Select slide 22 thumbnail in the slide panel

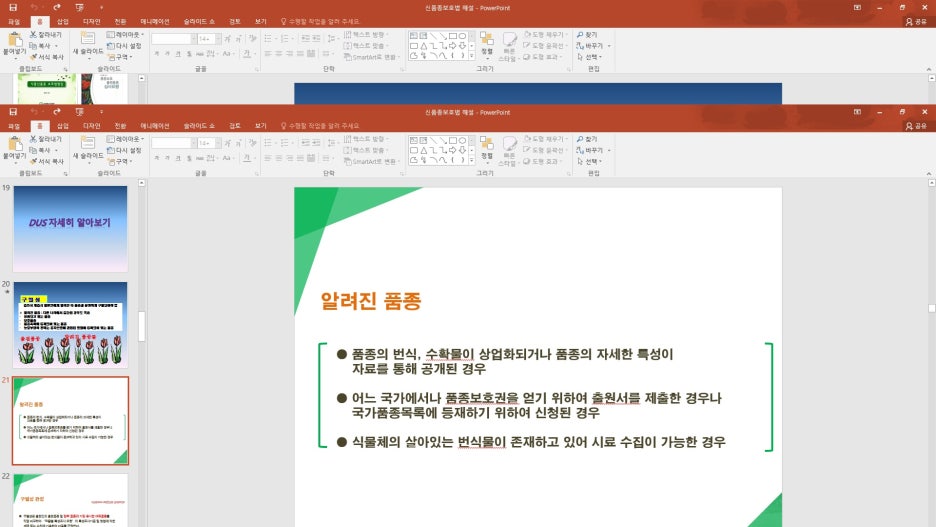point(70,500)
